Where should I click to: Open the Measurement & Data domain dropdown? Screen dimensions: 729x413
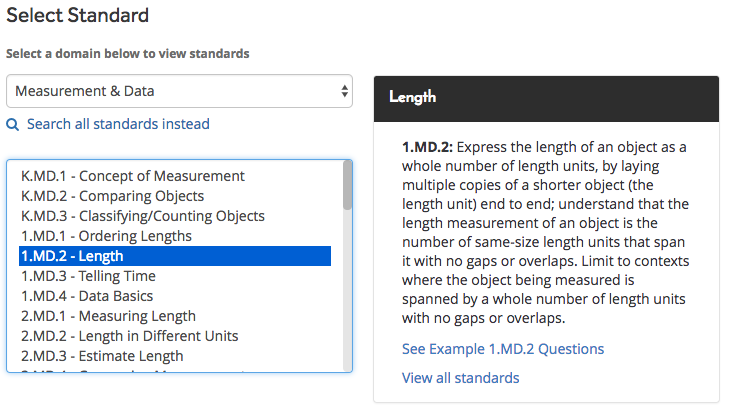[179, 91]
